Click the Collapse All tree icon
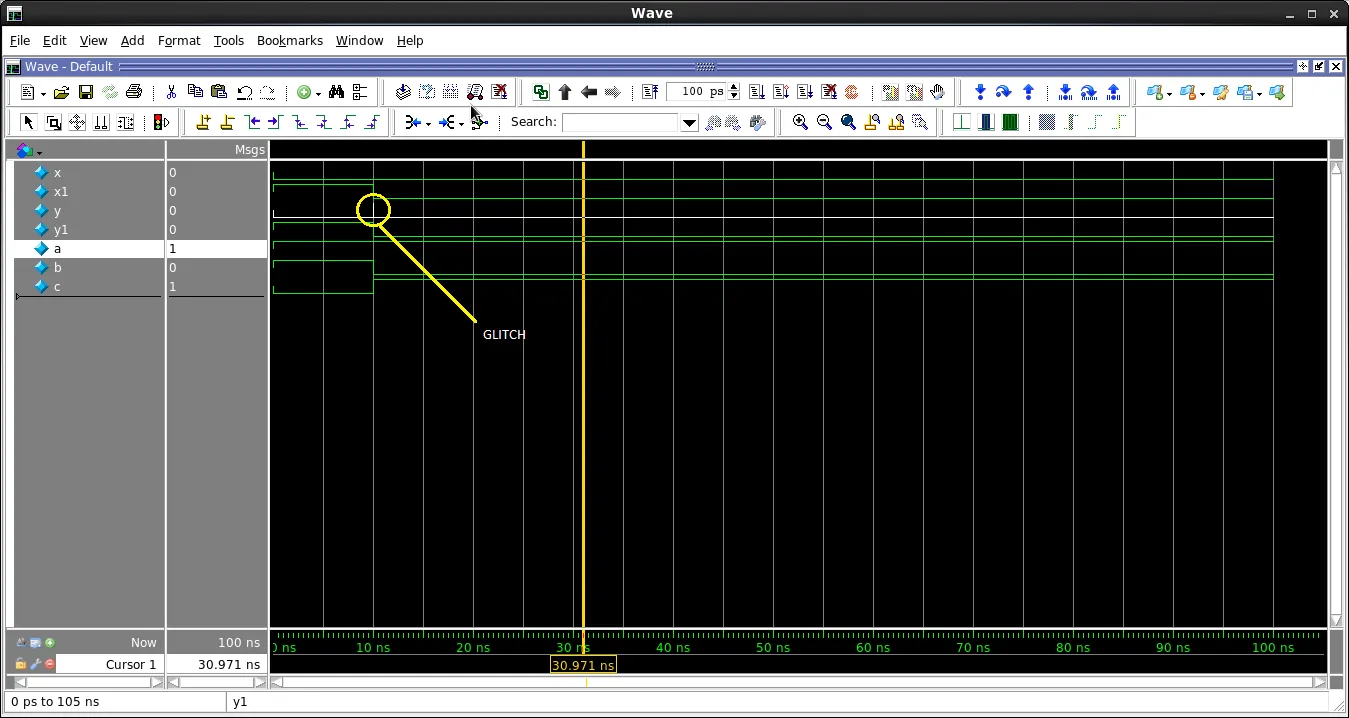The width and height of the screenshot is (1349, 718). tap(360, 92)
